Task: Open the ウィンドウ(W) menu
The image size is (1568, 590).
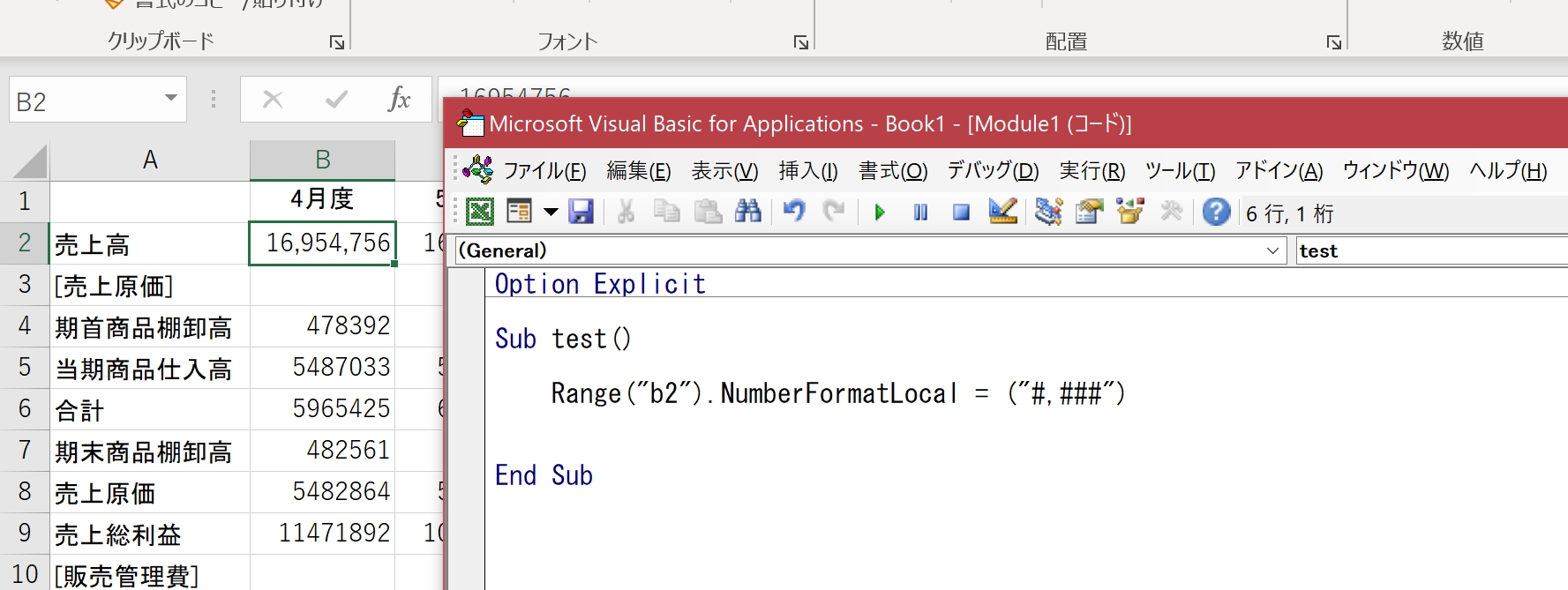Action: (x=1396, y=170)
